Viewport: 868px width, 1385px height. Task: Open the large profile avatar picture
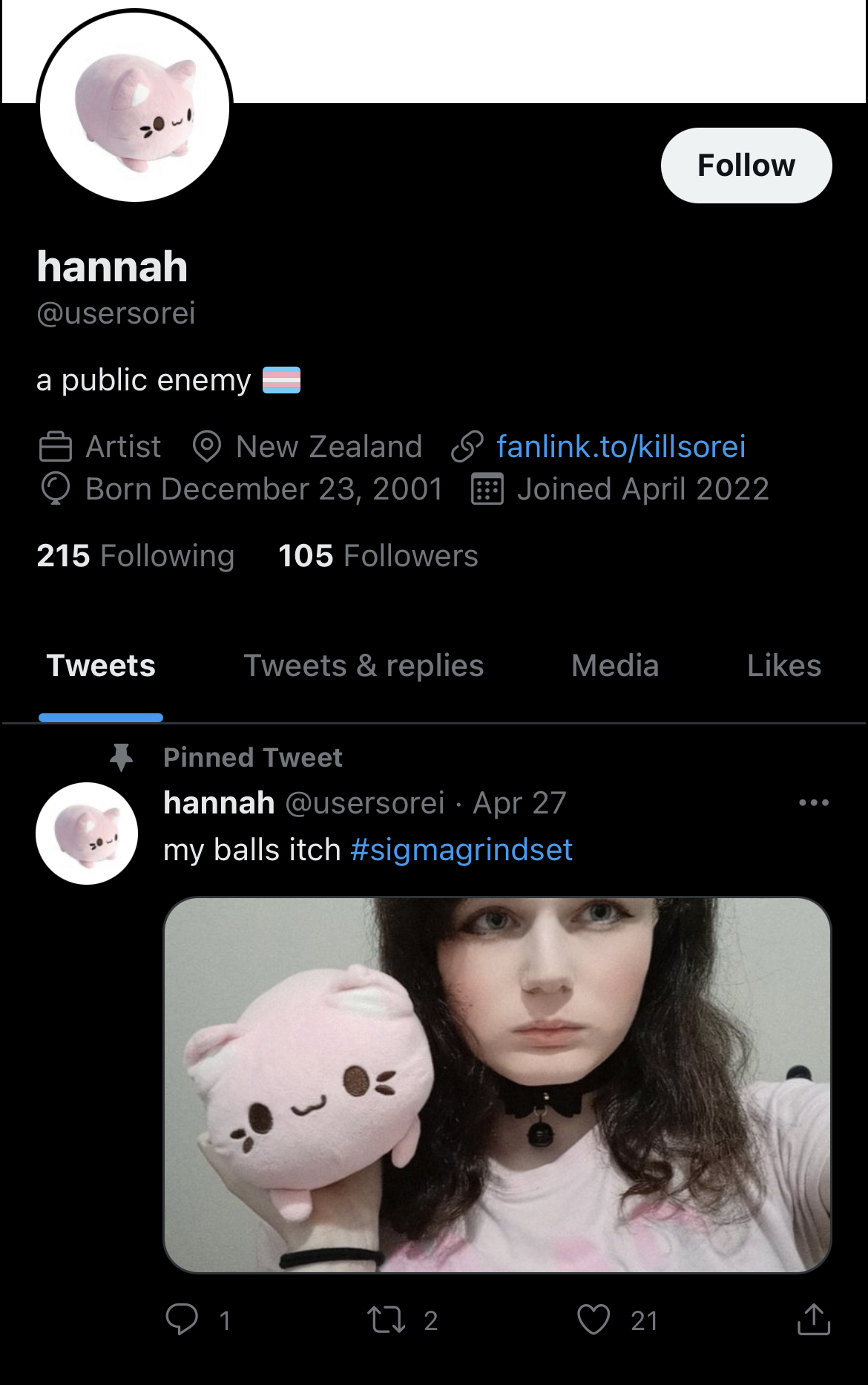point(134,105)
